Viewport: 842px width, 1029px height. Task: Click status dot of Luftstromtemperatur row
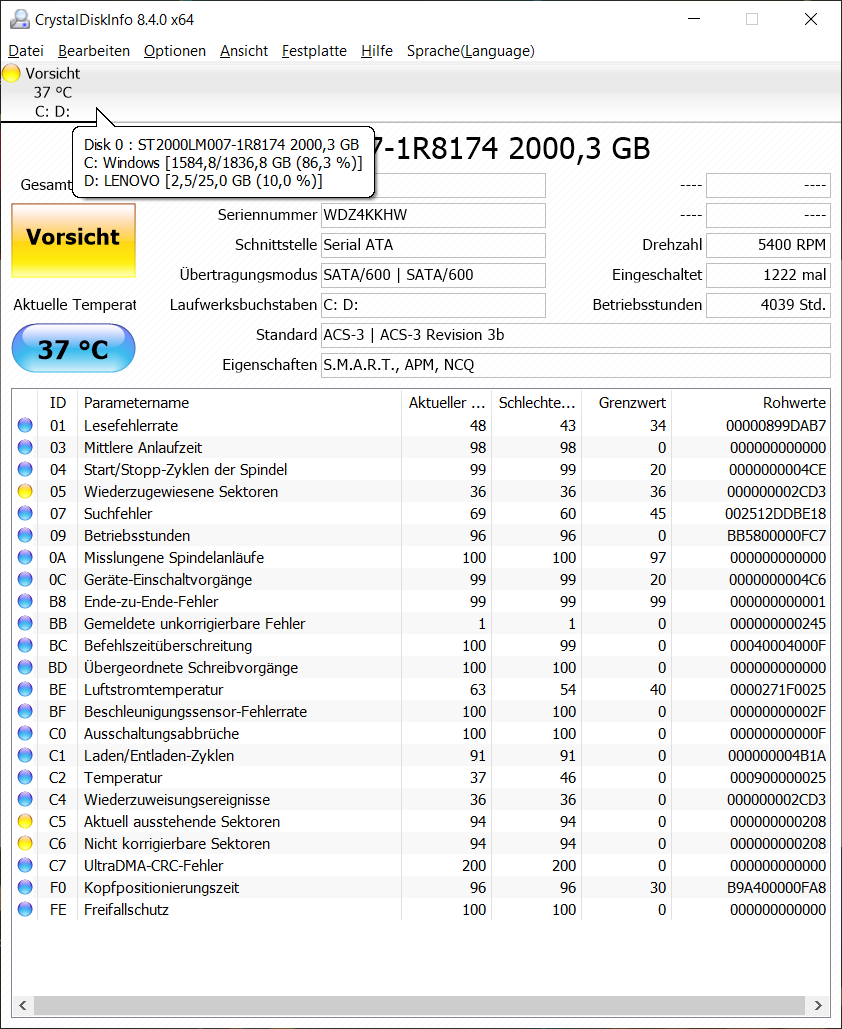[x=25, y=689]
